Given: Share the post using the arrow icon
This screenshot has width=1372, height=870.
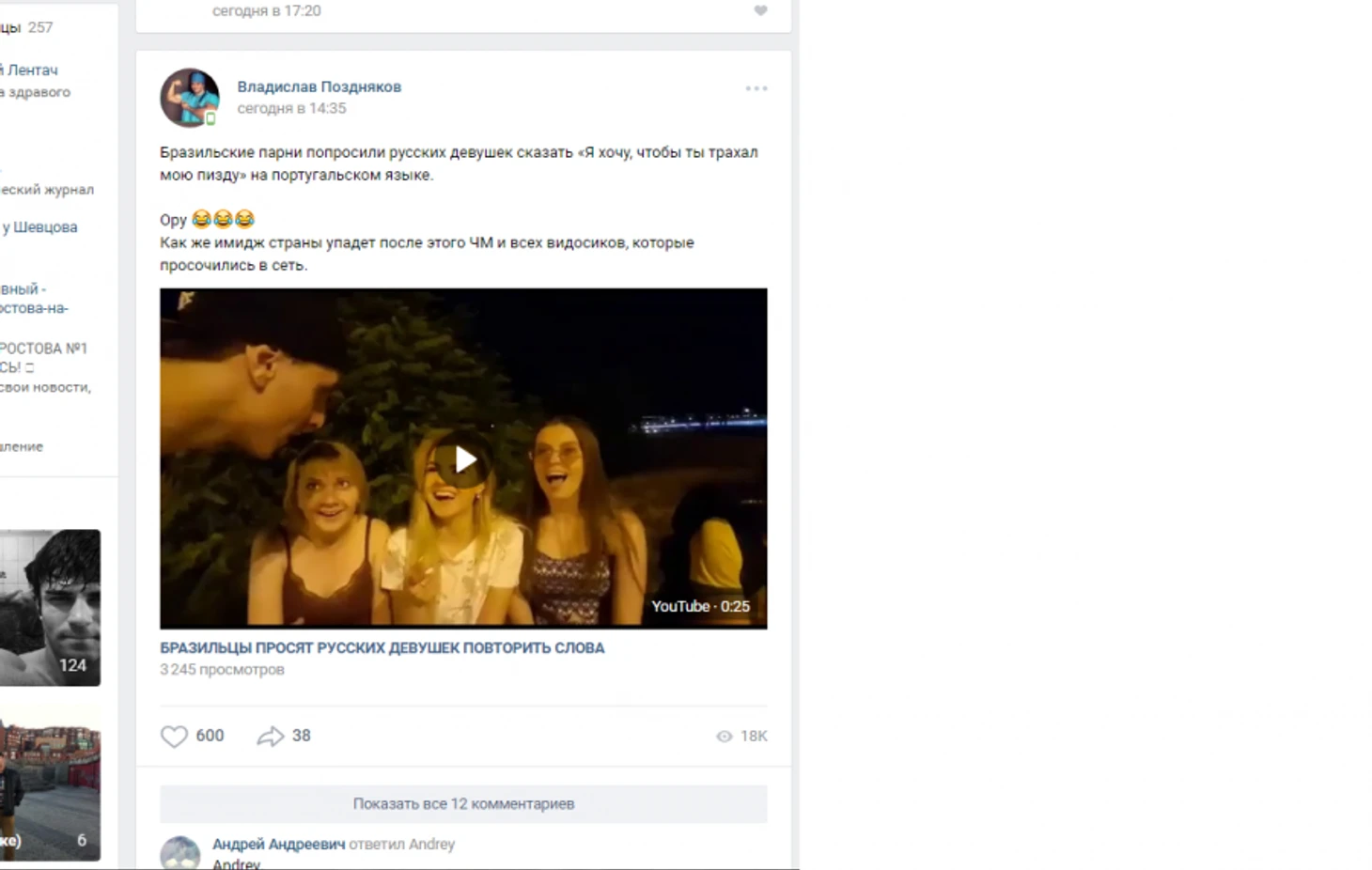Looking at the screenshot, I should point(271,736).
